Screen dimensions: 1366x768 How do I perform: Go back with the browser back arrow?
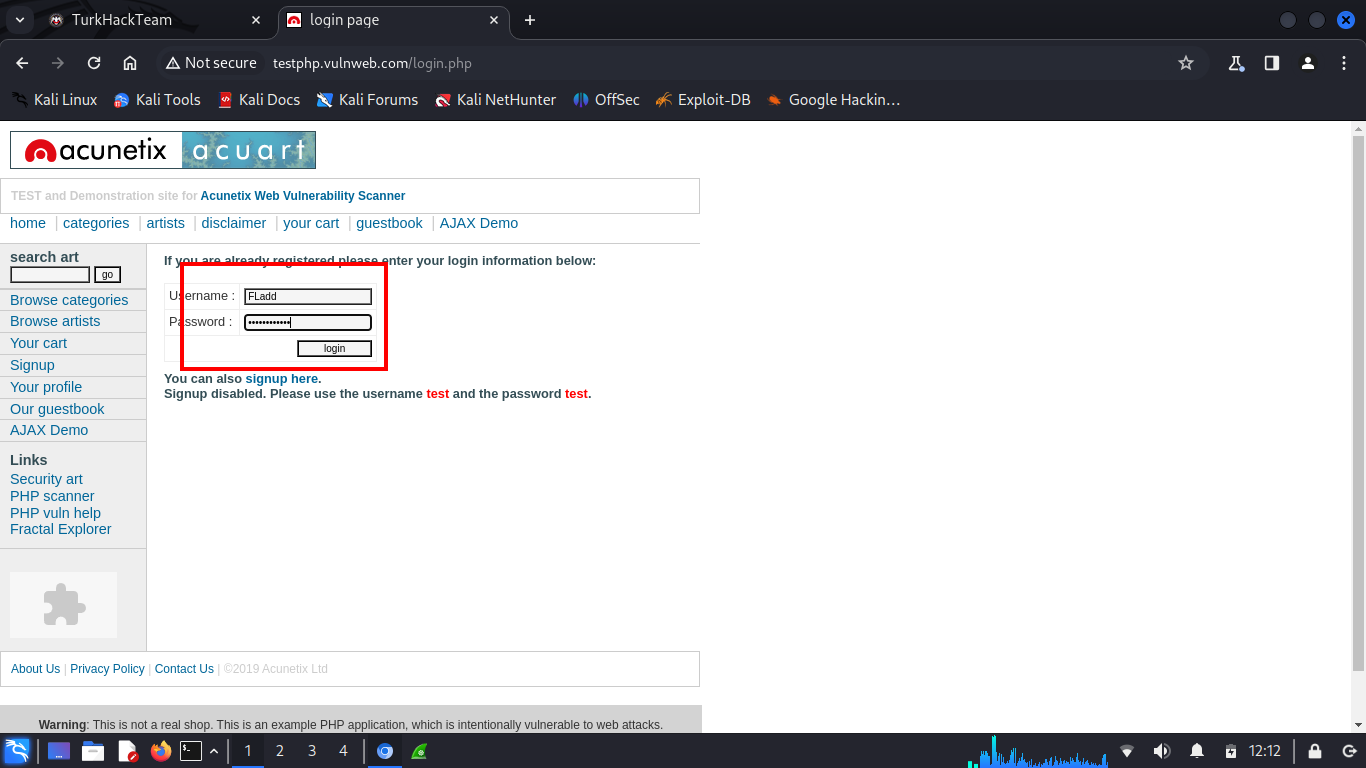click(x=22, y=63)
